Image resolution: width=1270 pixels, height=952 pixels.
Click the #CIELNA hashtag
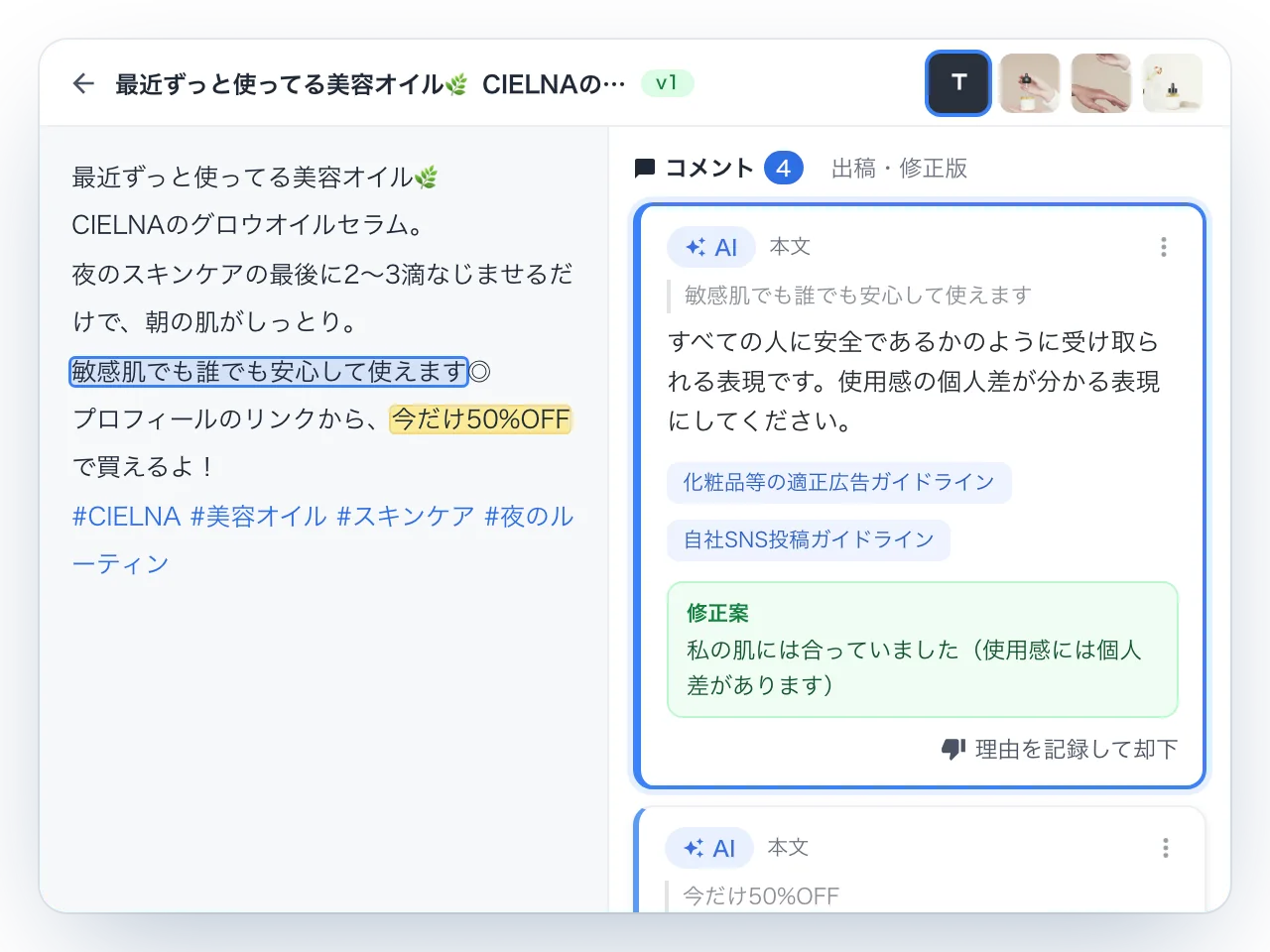[126, 517]
